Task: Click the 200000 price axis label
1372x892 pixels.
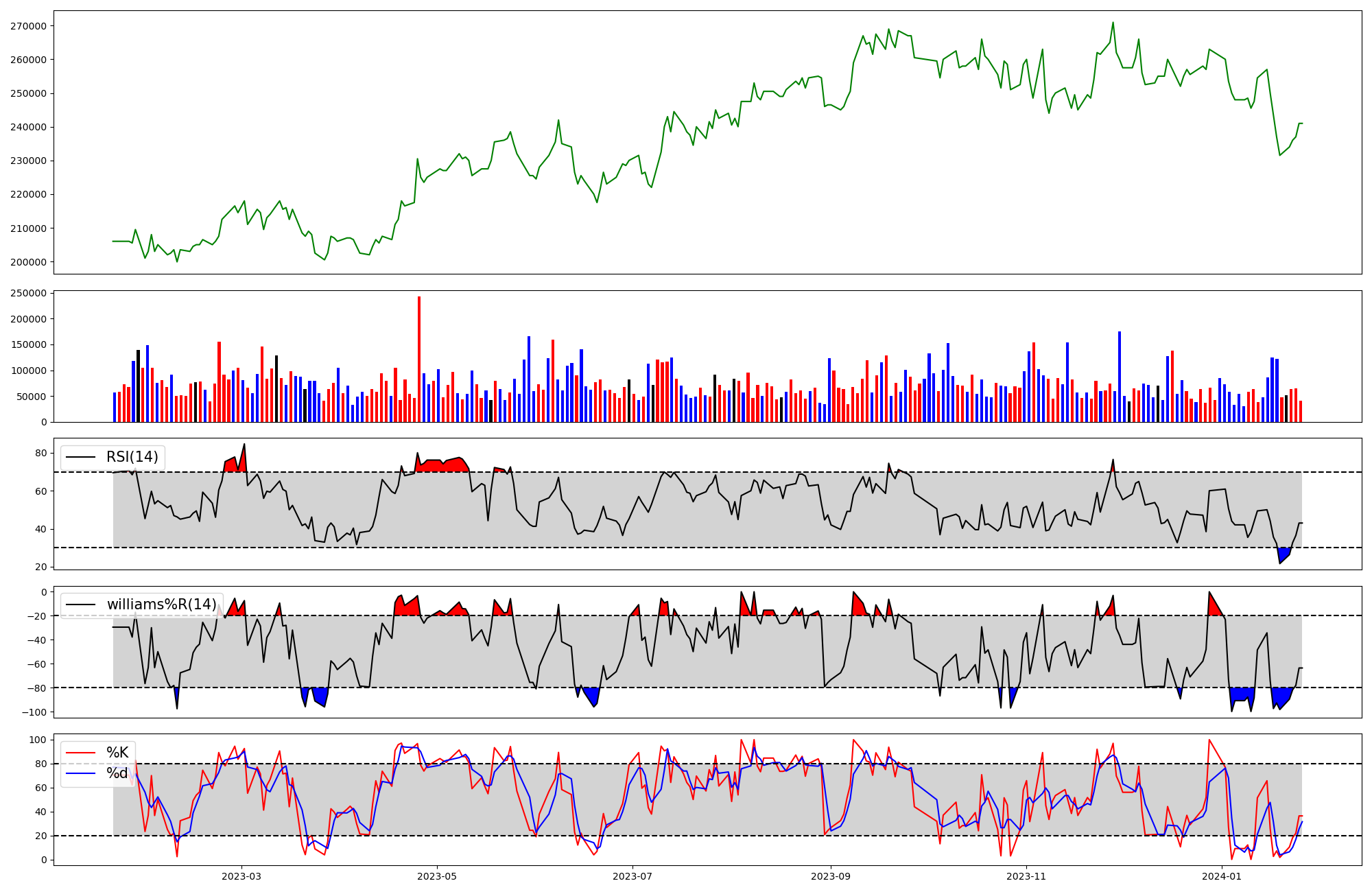Action: click(x=28, y=262)
